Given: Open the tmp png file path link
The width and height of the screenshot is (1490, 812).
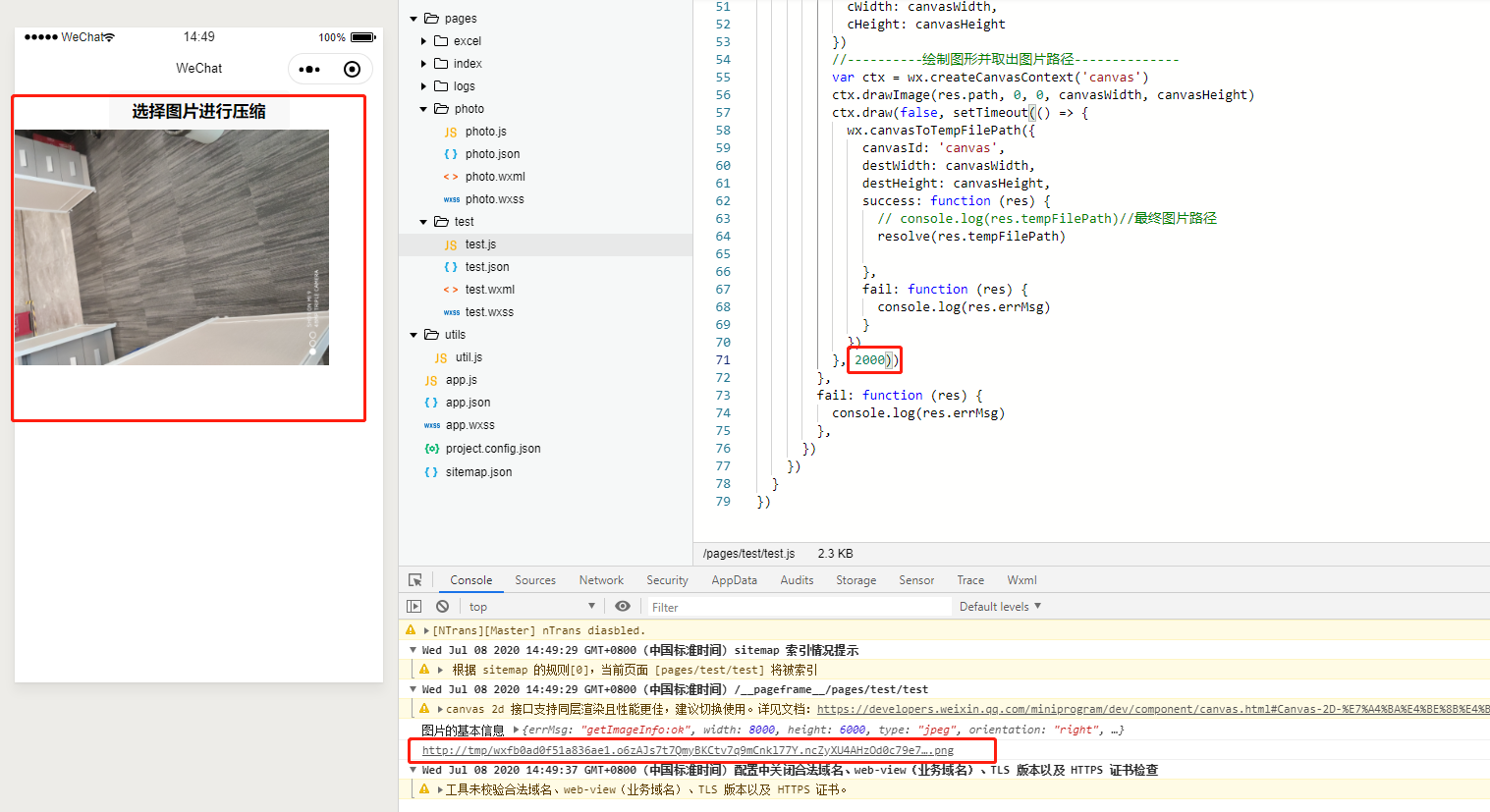Looking at the screenshot, I should click(688, 750).
